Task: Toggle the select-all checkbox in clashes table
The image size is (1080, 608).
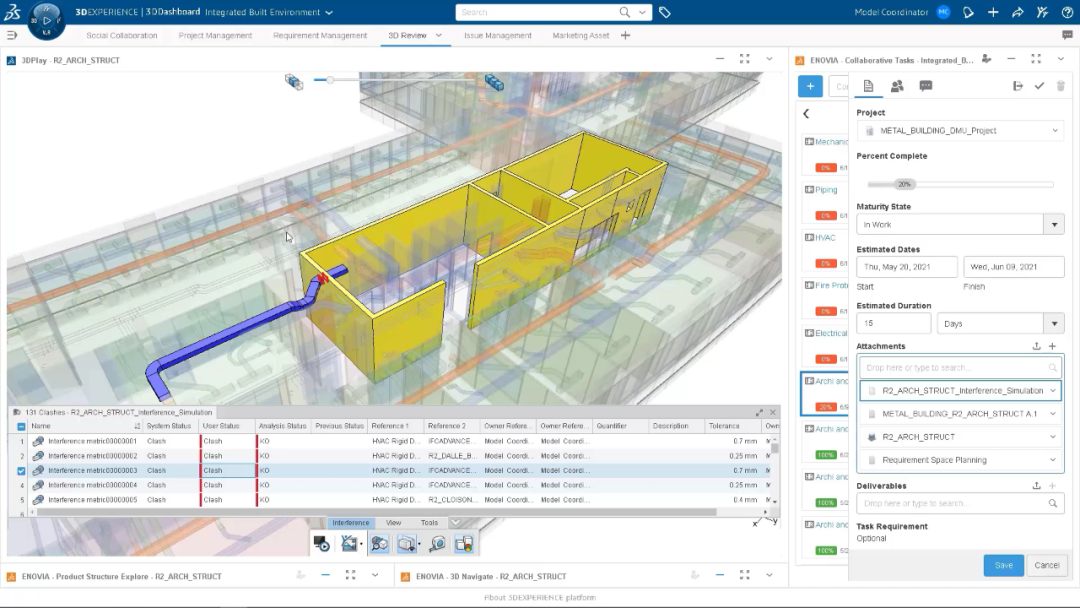Action: pos(21,426)
